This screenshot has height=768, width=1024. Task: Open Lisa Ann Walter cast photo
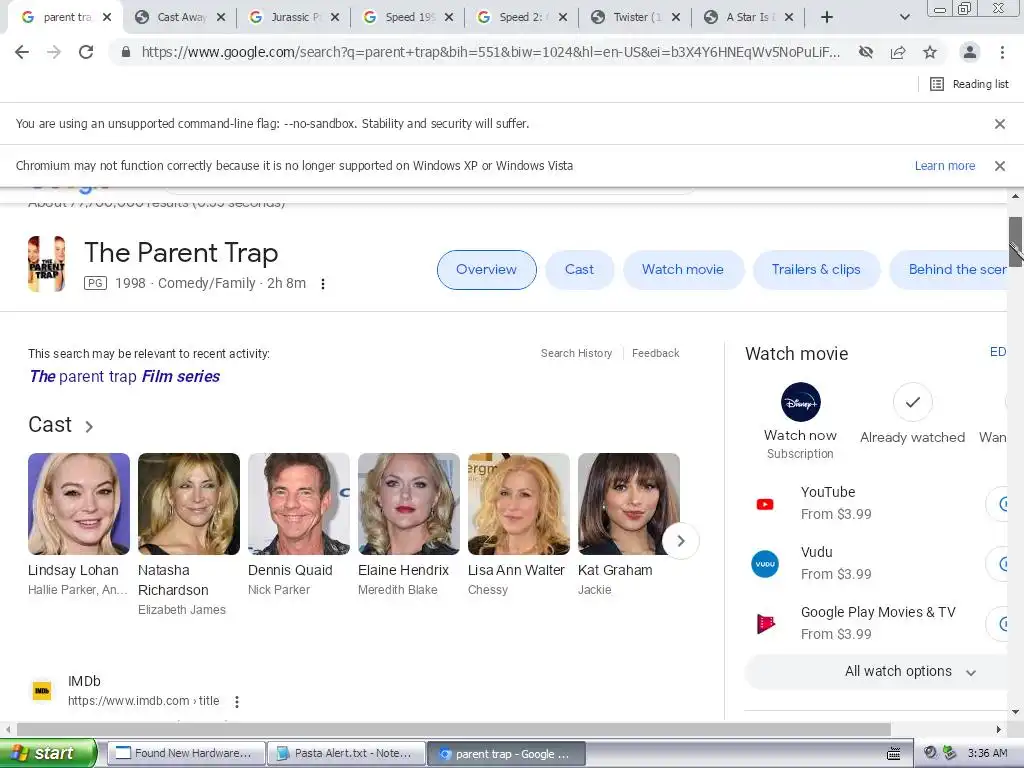pos(519,504)
